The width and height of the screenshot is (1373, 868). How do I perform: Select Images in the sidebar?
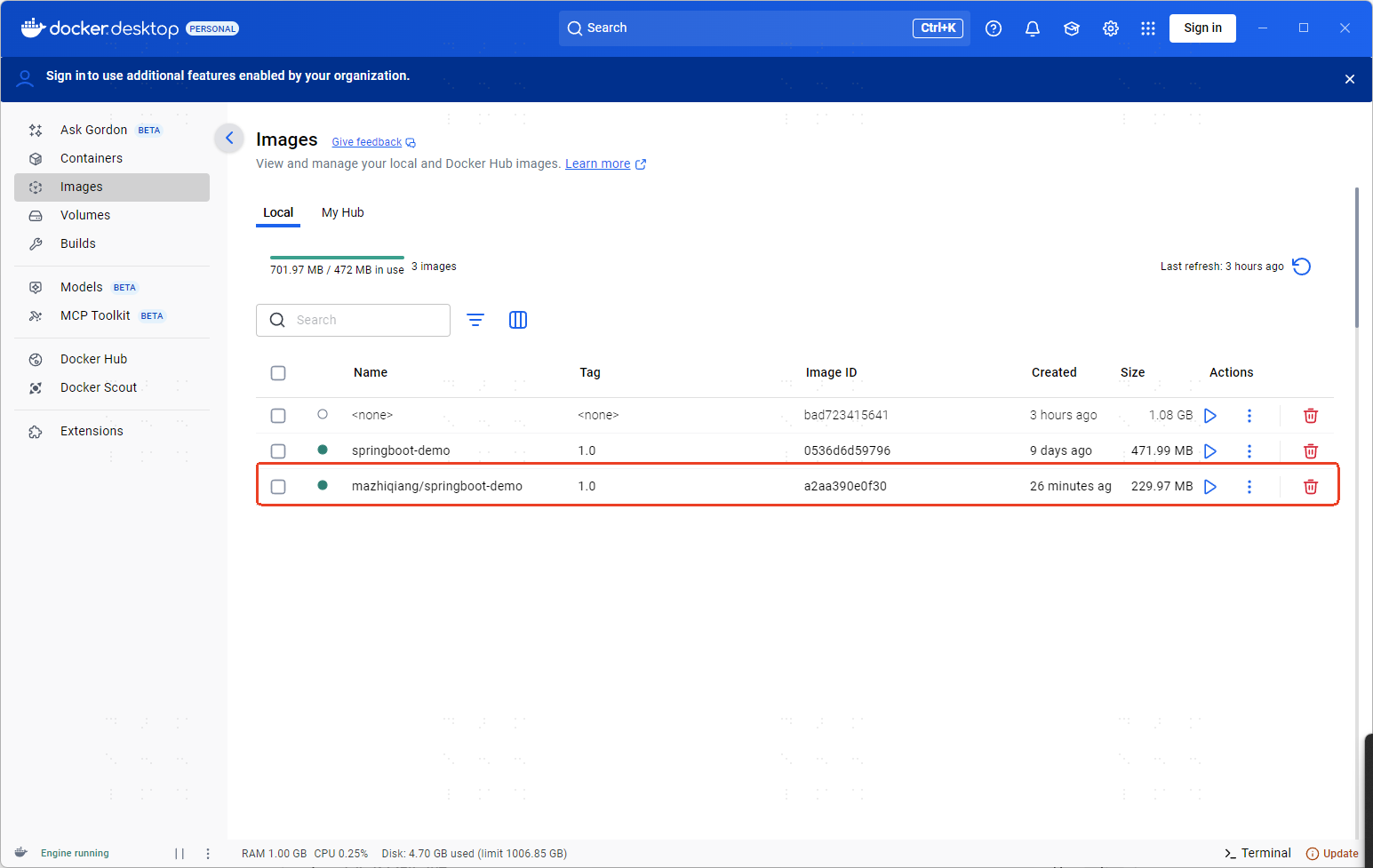click(112, 187)
